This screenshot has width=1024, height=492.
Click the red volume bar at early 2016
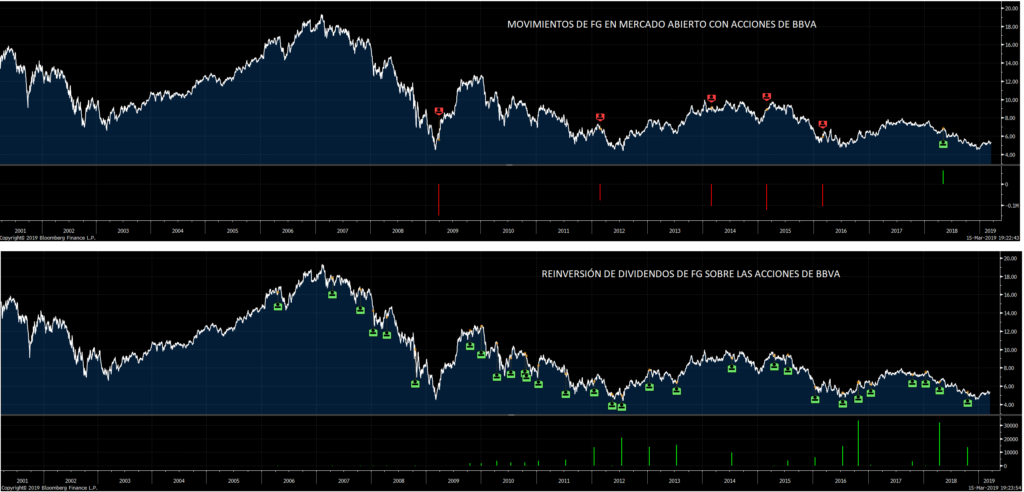pyautogui.click(x=823, y=195)
